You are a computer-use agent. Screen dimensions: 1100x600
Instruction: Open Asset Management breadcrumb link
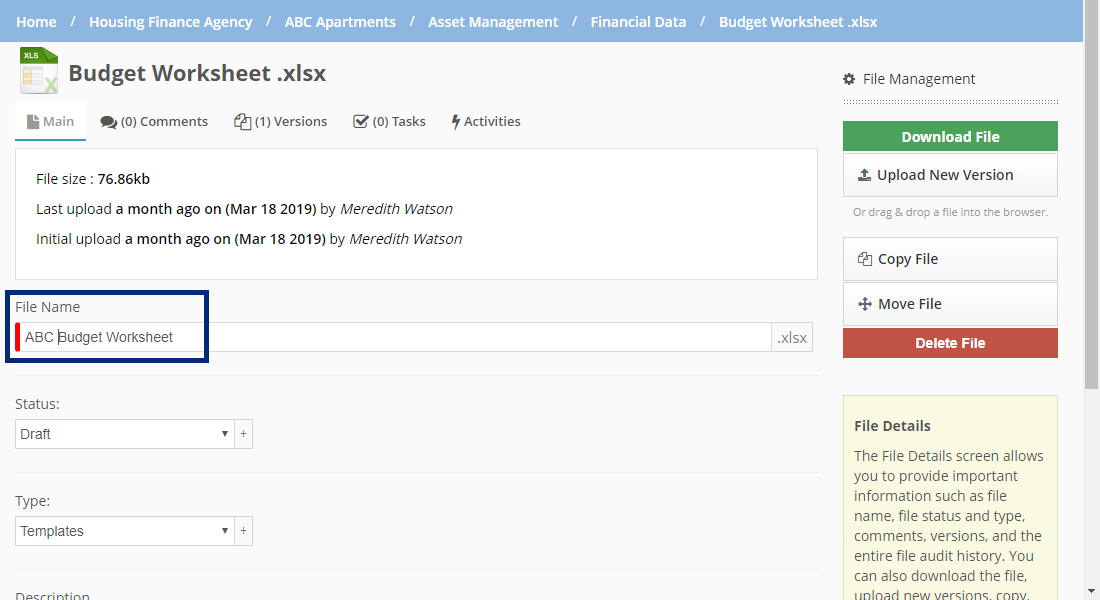coord(493,22)
